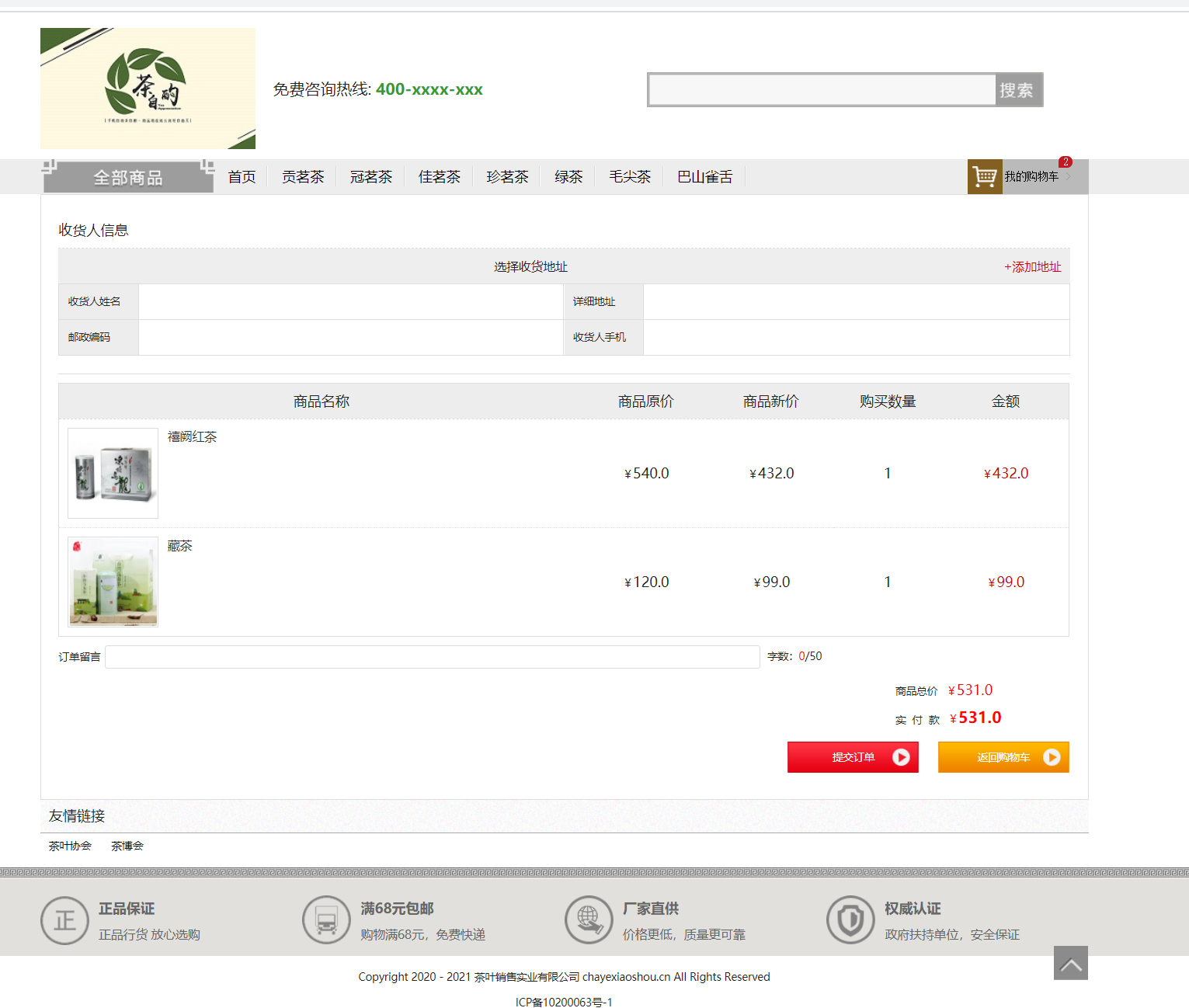Focus the order remark input field
Viewport: 1189px width, 1008px height.
pos(432,657)
